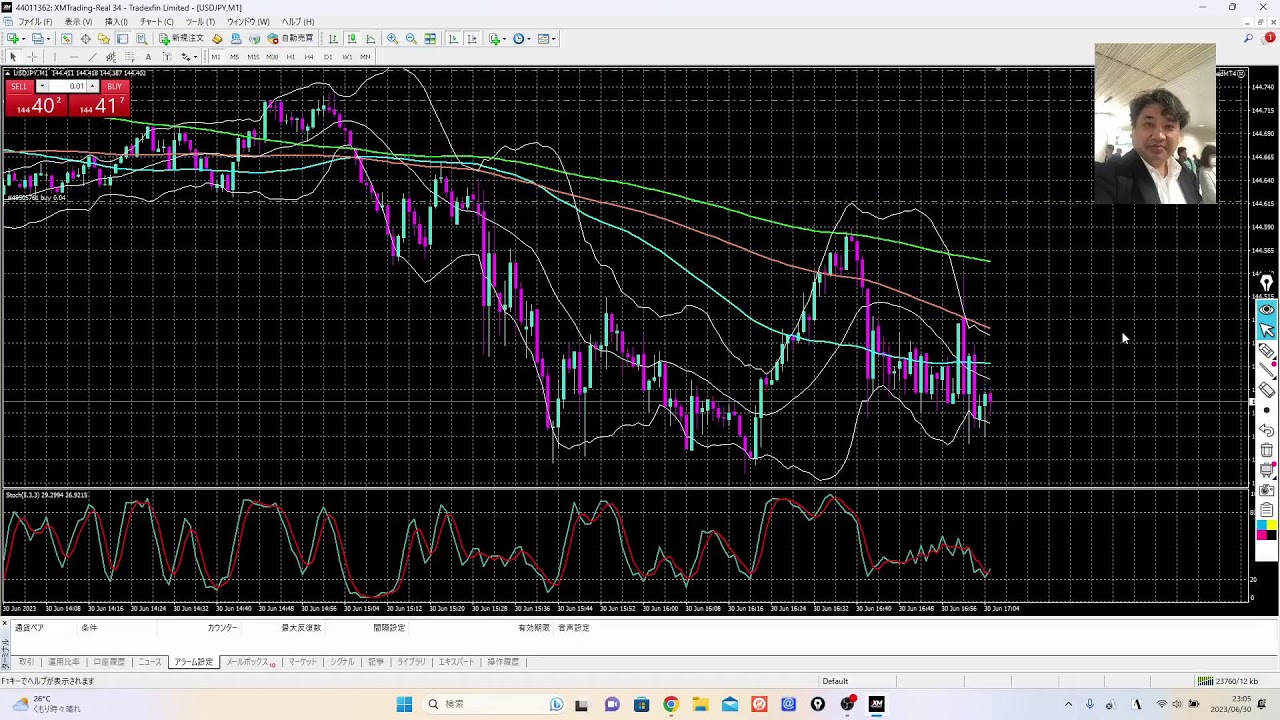
Task: Select the text label tool (A icon)
Action: pyautogui.click(x=148, y=57)
